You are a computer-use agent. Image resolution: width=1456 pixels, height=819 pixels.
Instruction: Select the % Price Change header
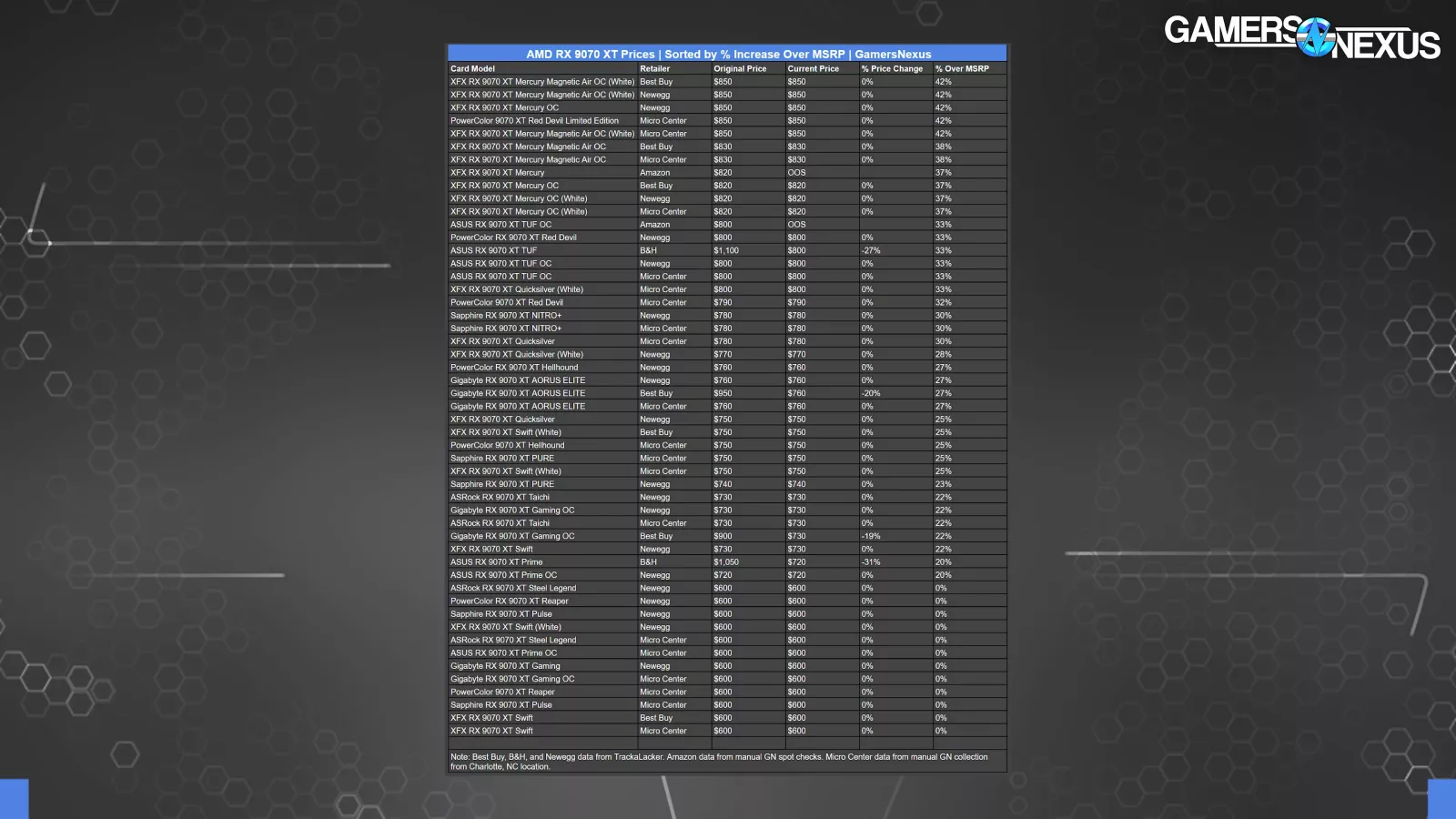click(892, 69)
